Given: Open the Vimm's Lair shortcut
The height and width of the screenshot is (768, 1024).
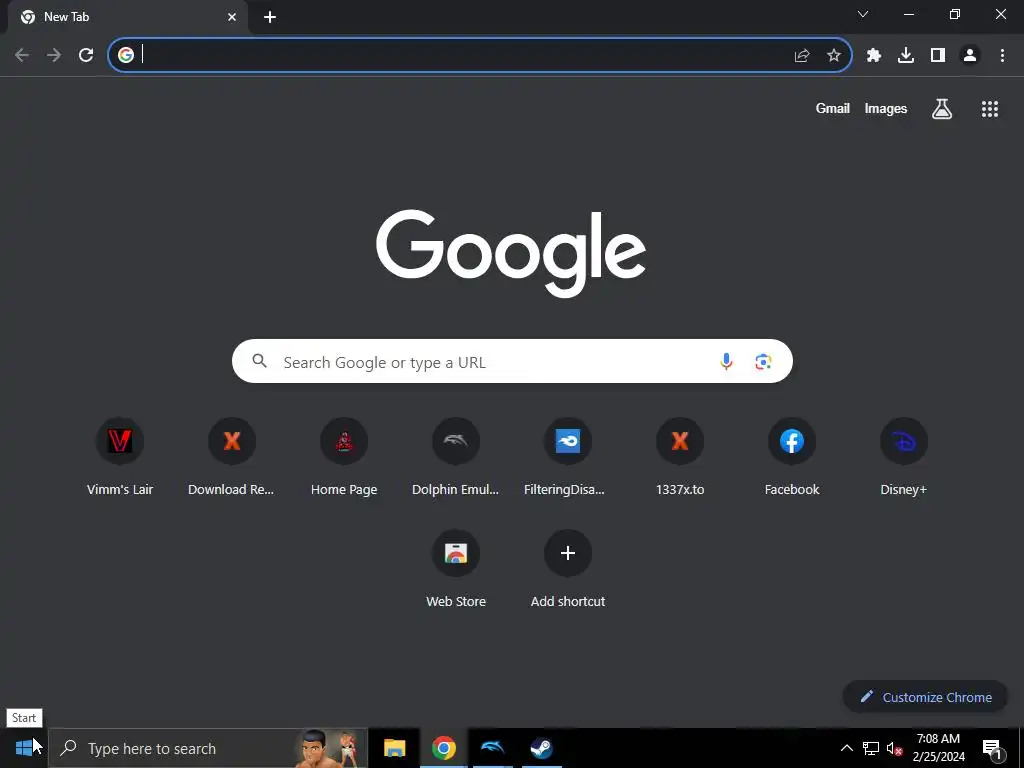Looking at the screenshot, I should click(x=120, y=456).
